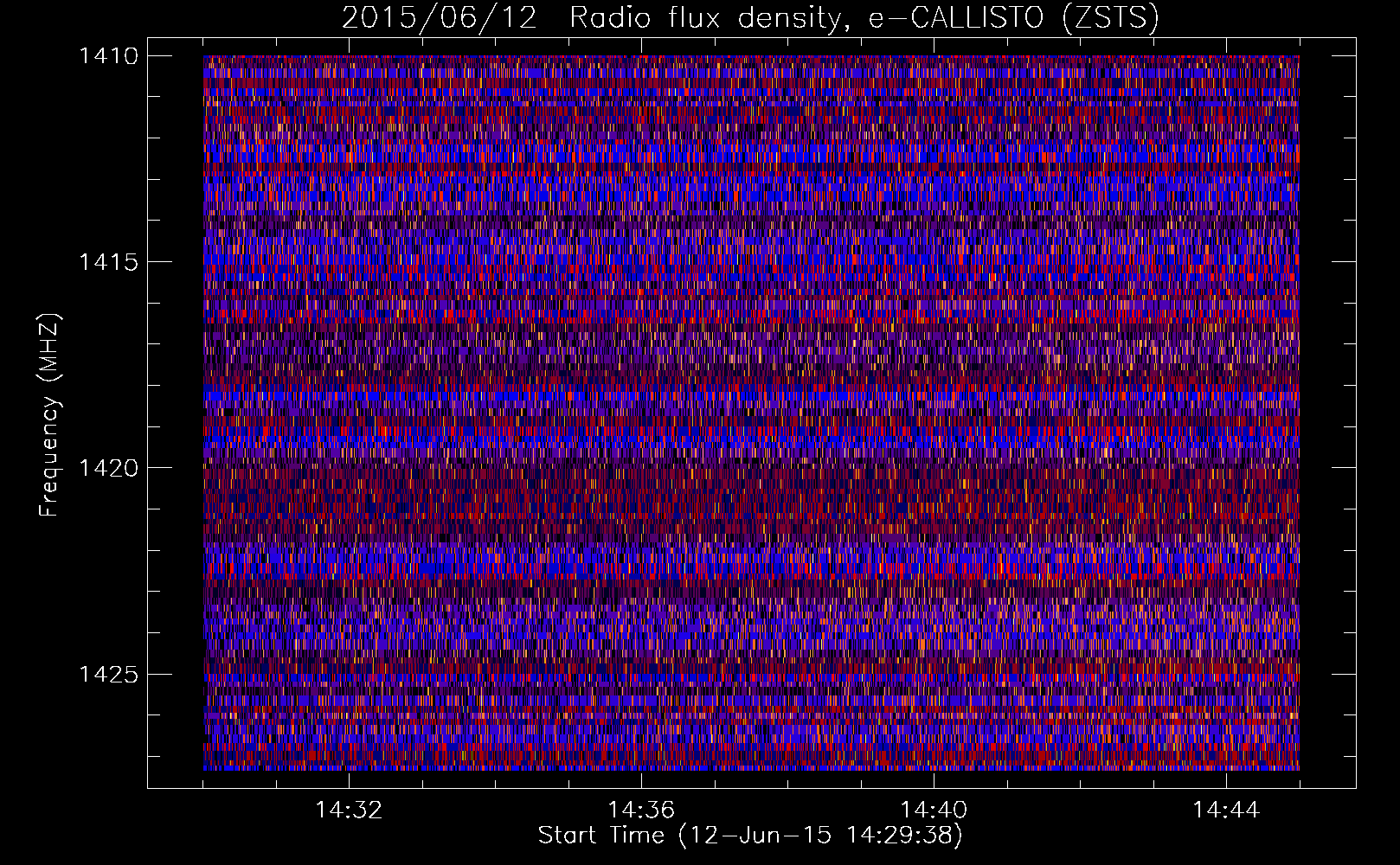Click the 14:40 time tick label

tap(934, 810)
